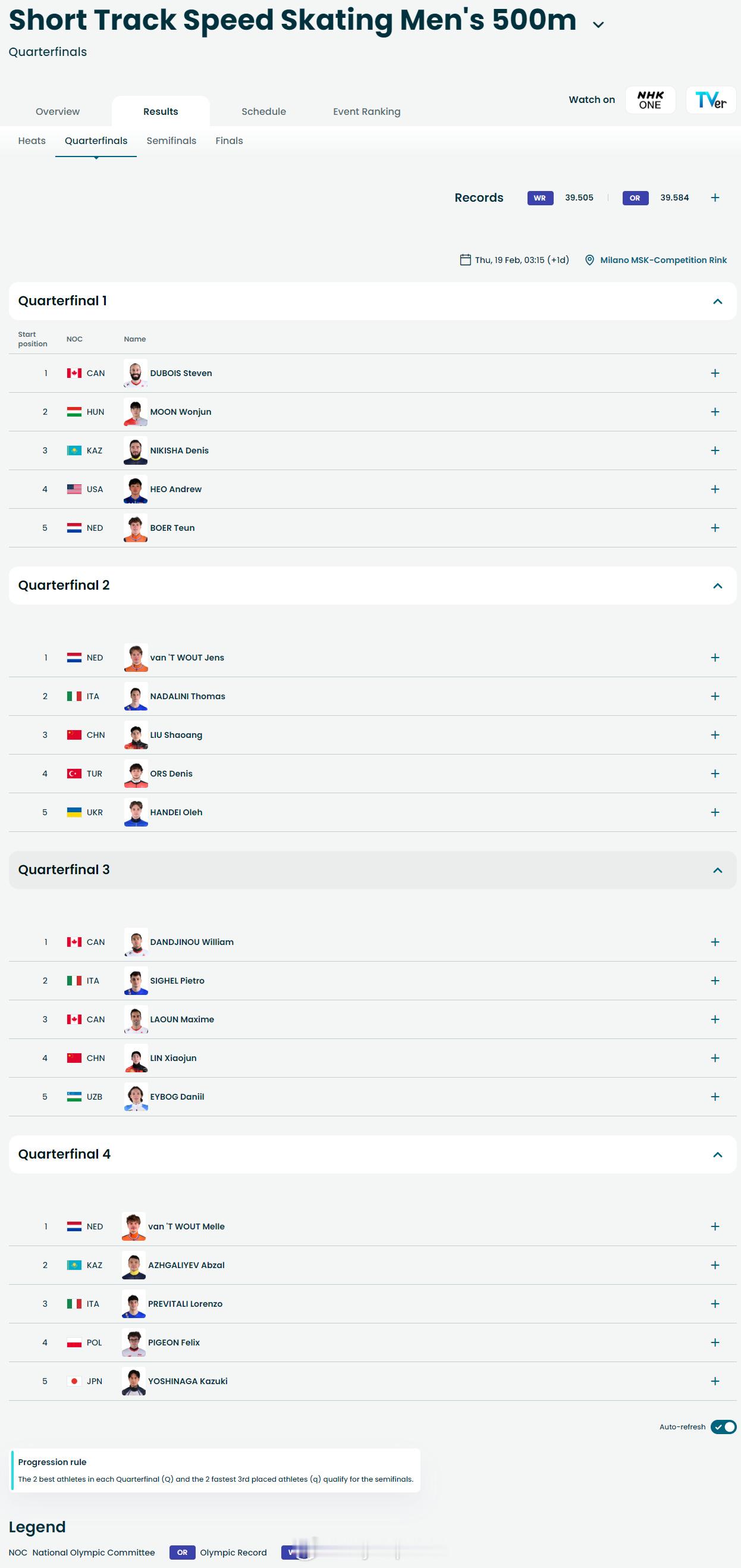This screenshot has height=1568, width=741.
Task: Go to the Schedule tab
Action: click(263, 111)
